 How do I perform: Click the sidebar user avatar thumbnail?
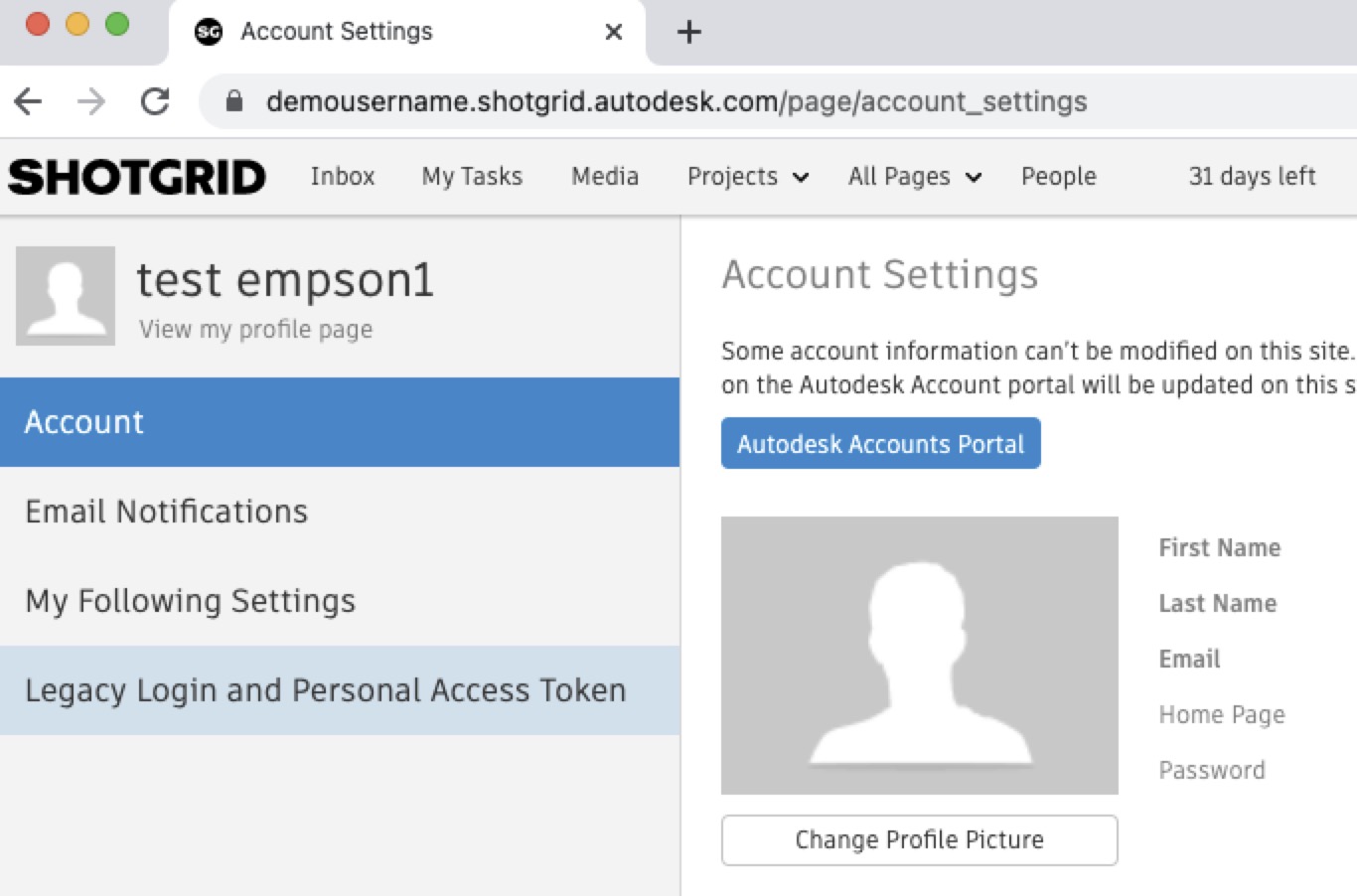coord(66,296)
